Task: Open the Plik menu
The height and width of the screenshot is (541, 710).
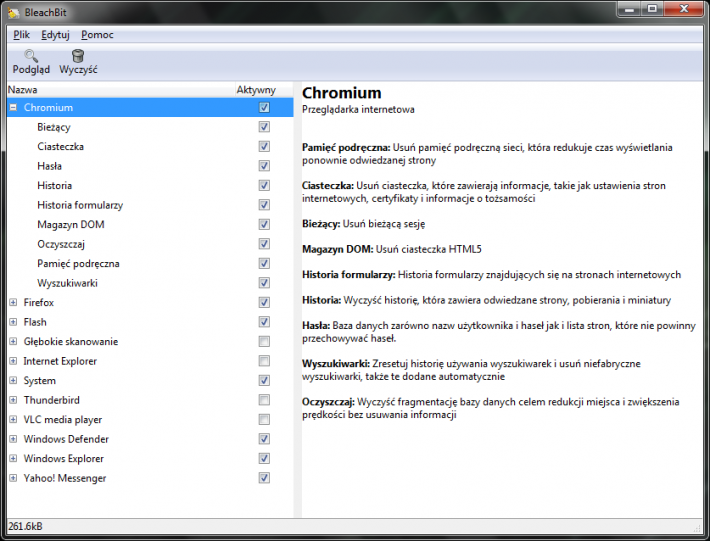Action: (21, 35)
